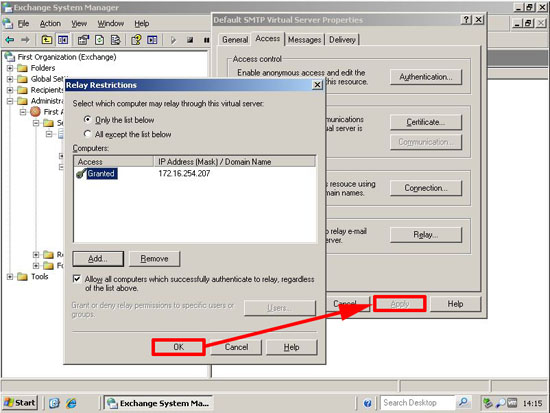Open the Authentication... settings
Screen dimensions: 550x413
426,77
